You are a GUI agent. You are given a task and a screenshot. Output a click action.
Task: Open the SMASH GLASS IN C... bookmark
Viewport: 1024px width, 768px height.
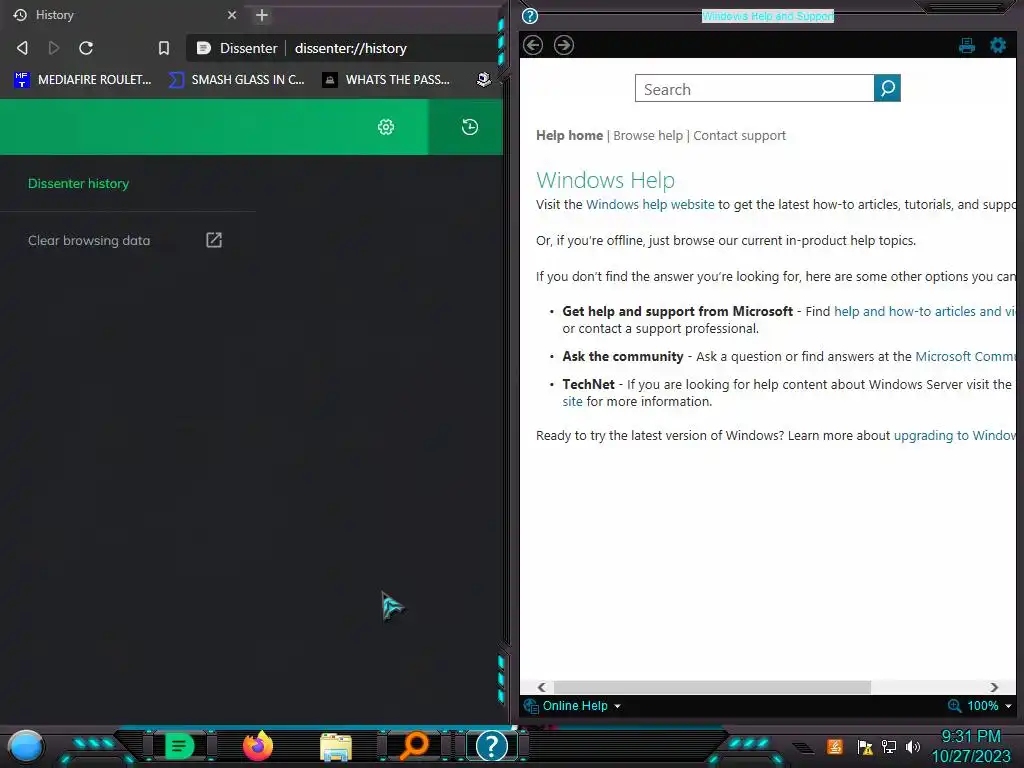click(x=236, y=80)
